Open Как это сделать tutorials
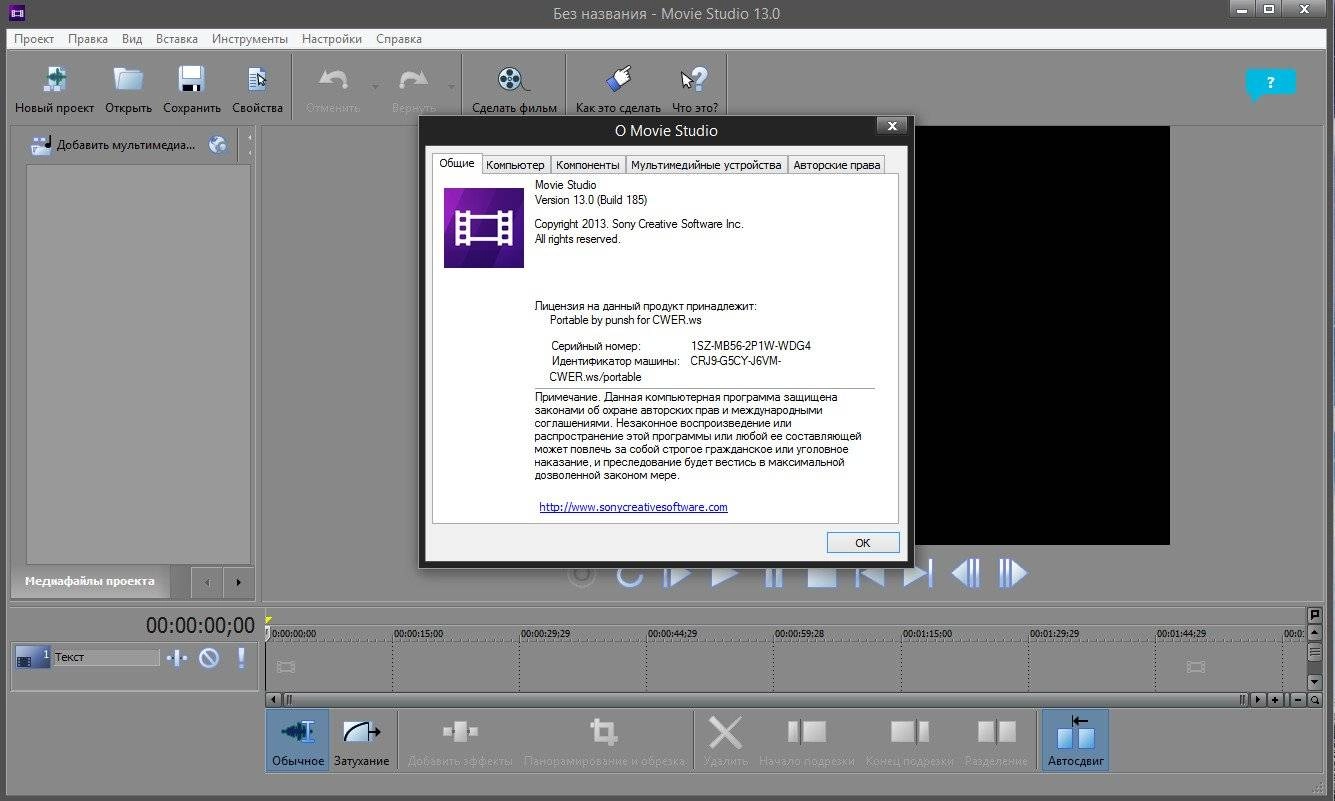 (618, 89)
